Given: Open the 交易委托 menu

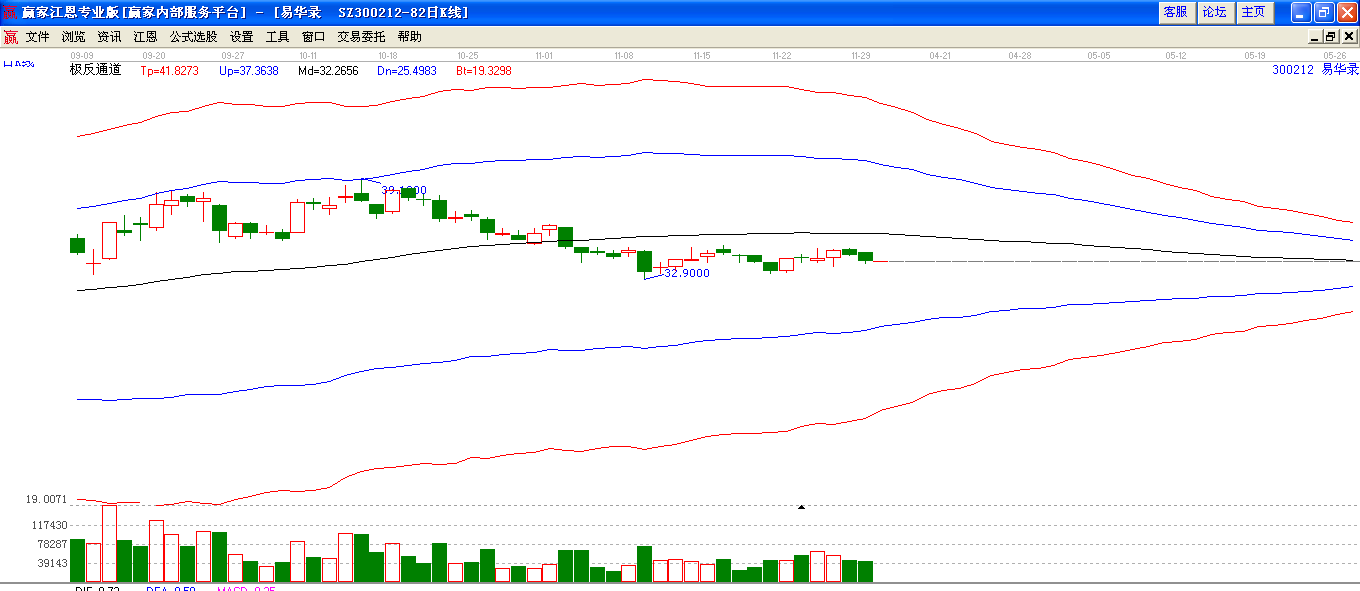Looking at the screenshot, I should click(362, 37).
